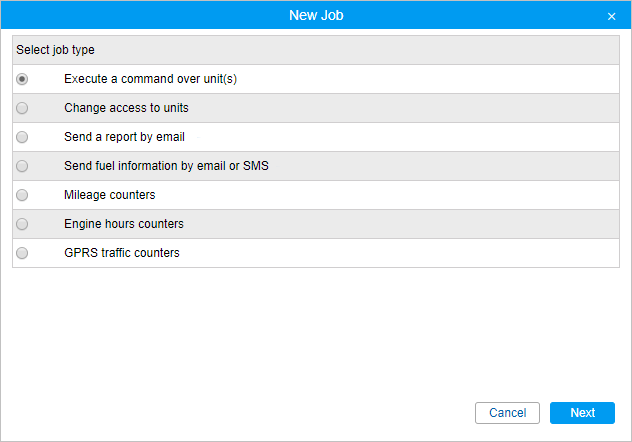
Task: Close the New Job dialog
Action: tap(611, 16)
